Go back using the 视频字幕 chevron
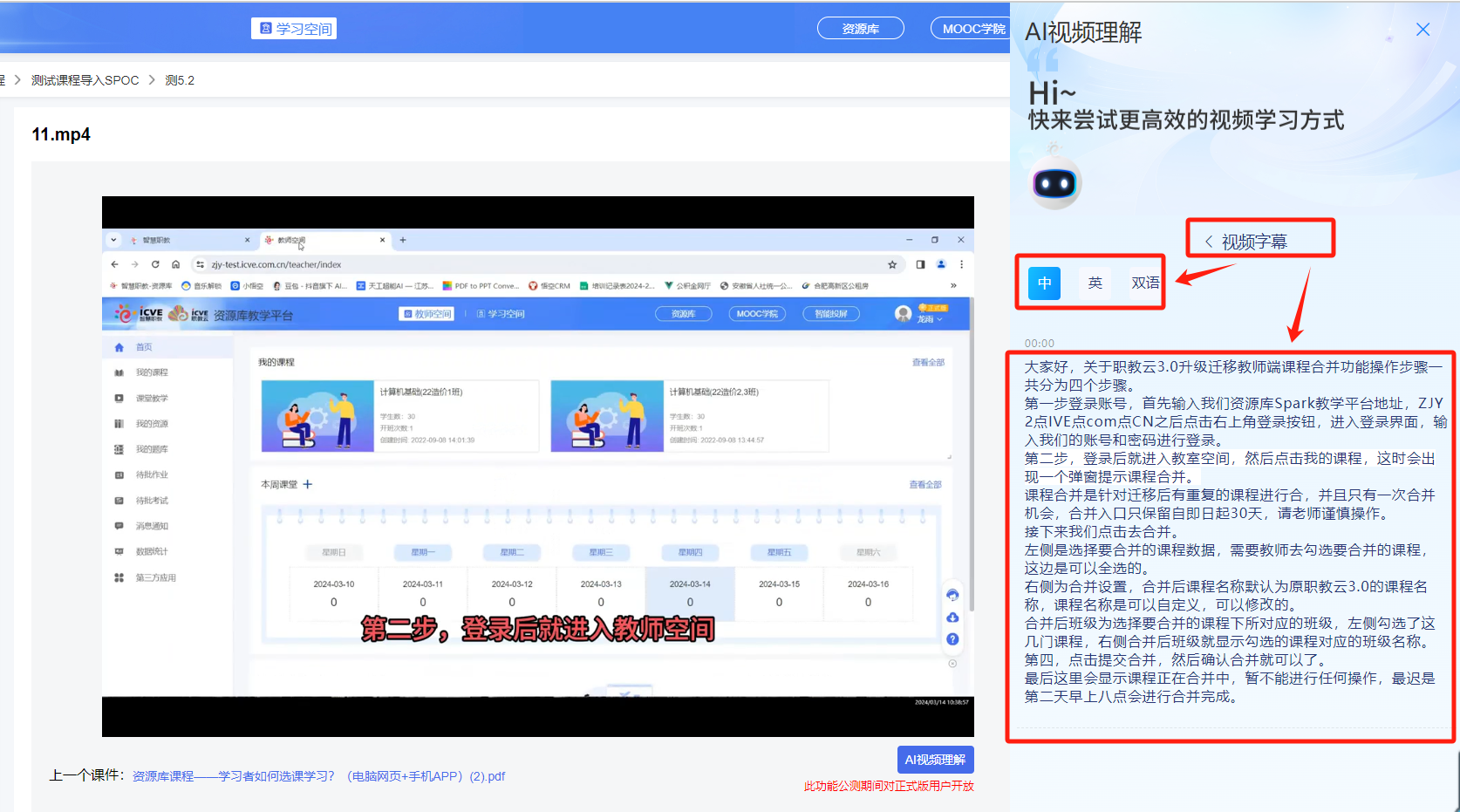 pos(1209,241)
